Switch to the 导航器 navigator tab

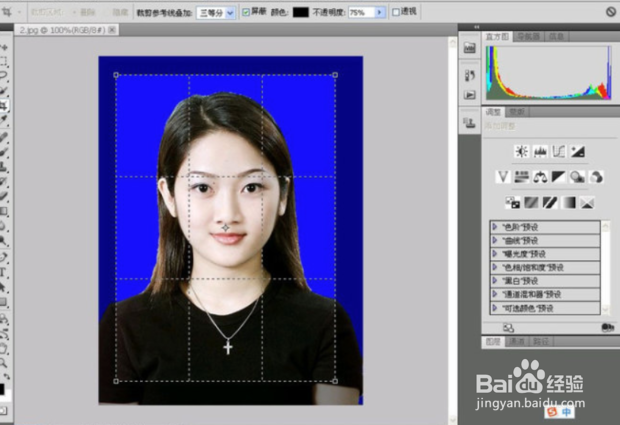point(529,37)
